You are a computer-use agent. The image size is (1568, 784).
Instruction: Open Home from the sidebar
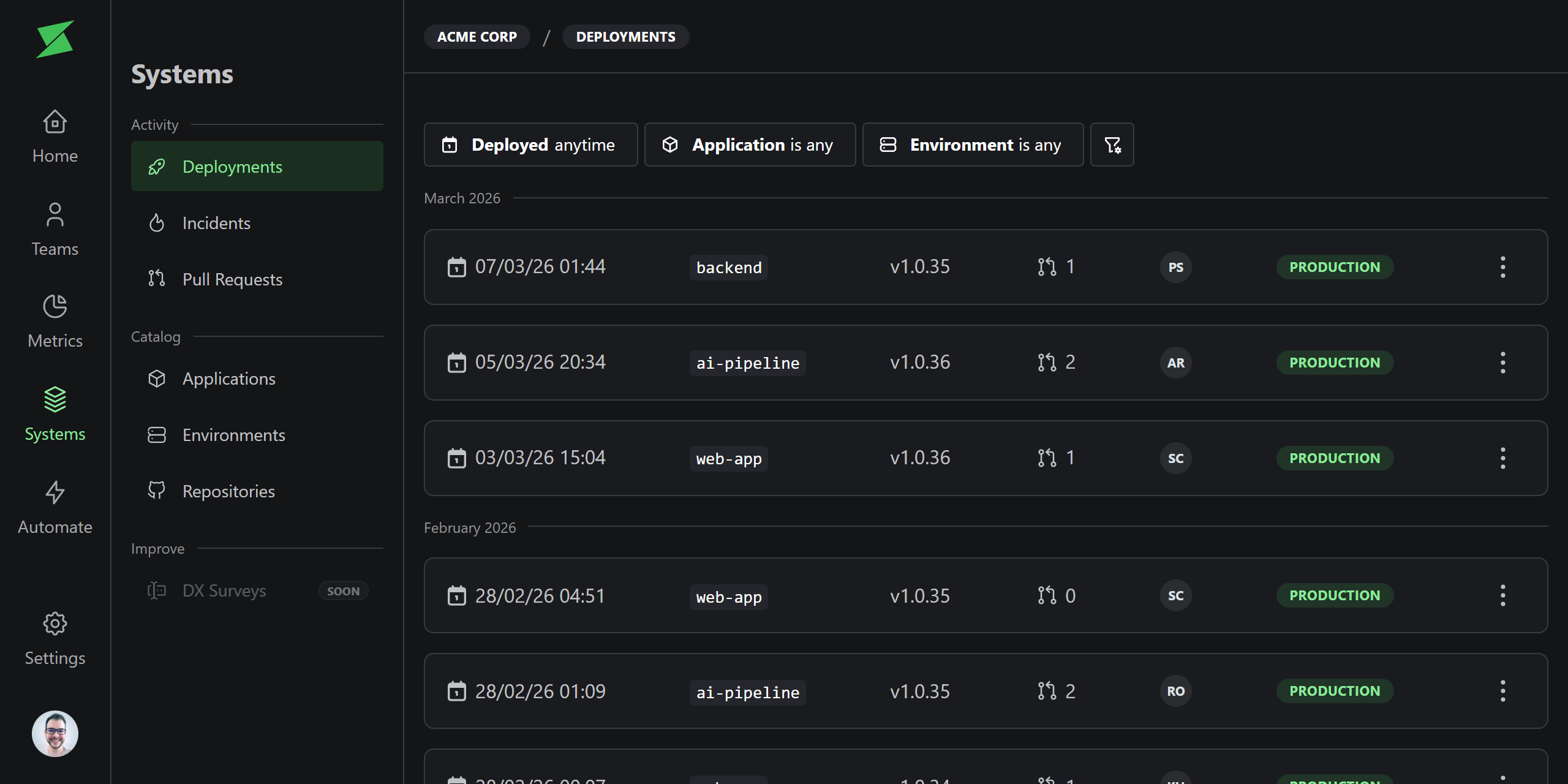[55, 137]
